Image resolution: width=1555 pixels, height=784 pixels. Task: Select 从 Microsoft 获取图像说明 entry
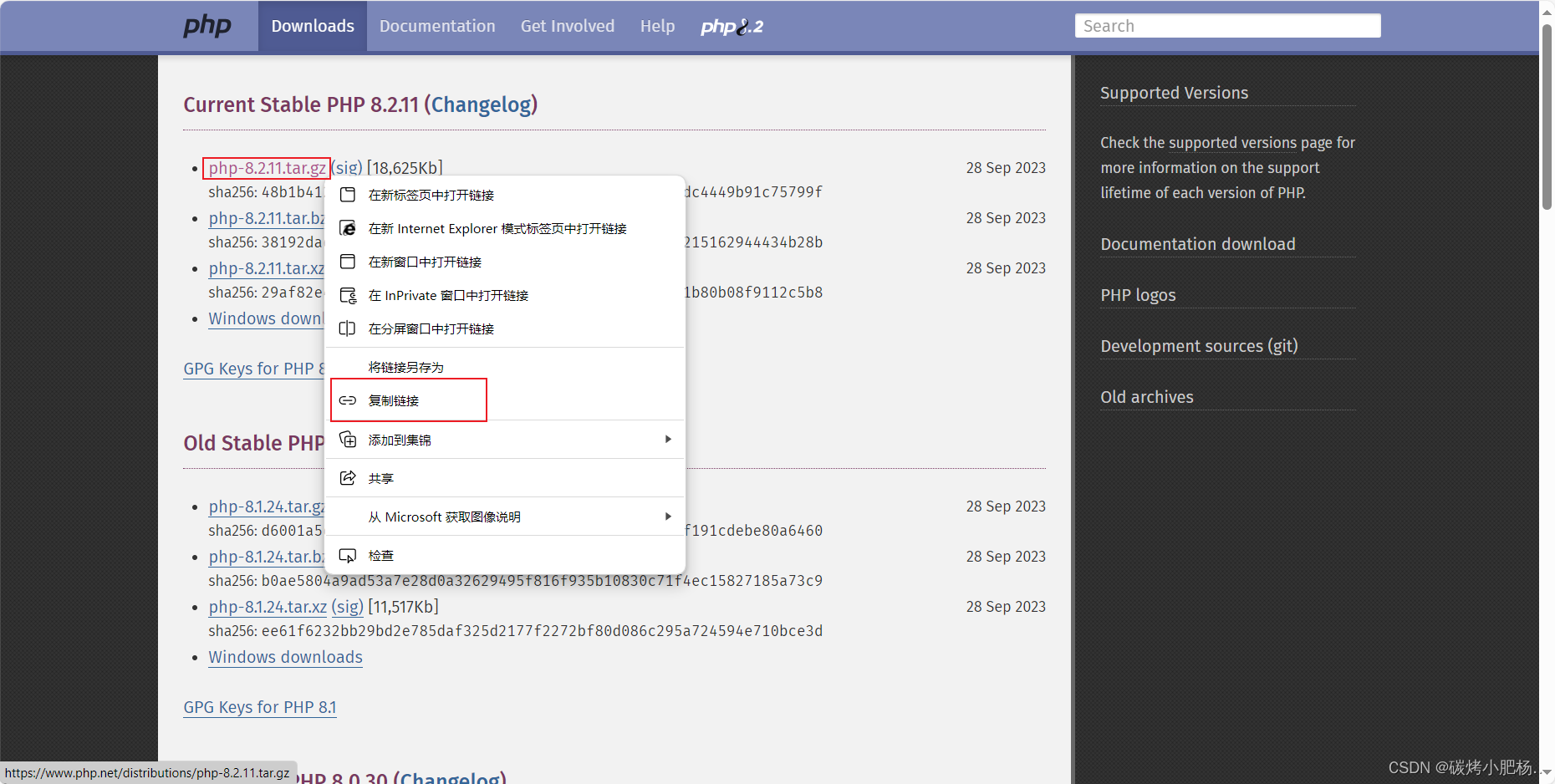click(505, 517)
